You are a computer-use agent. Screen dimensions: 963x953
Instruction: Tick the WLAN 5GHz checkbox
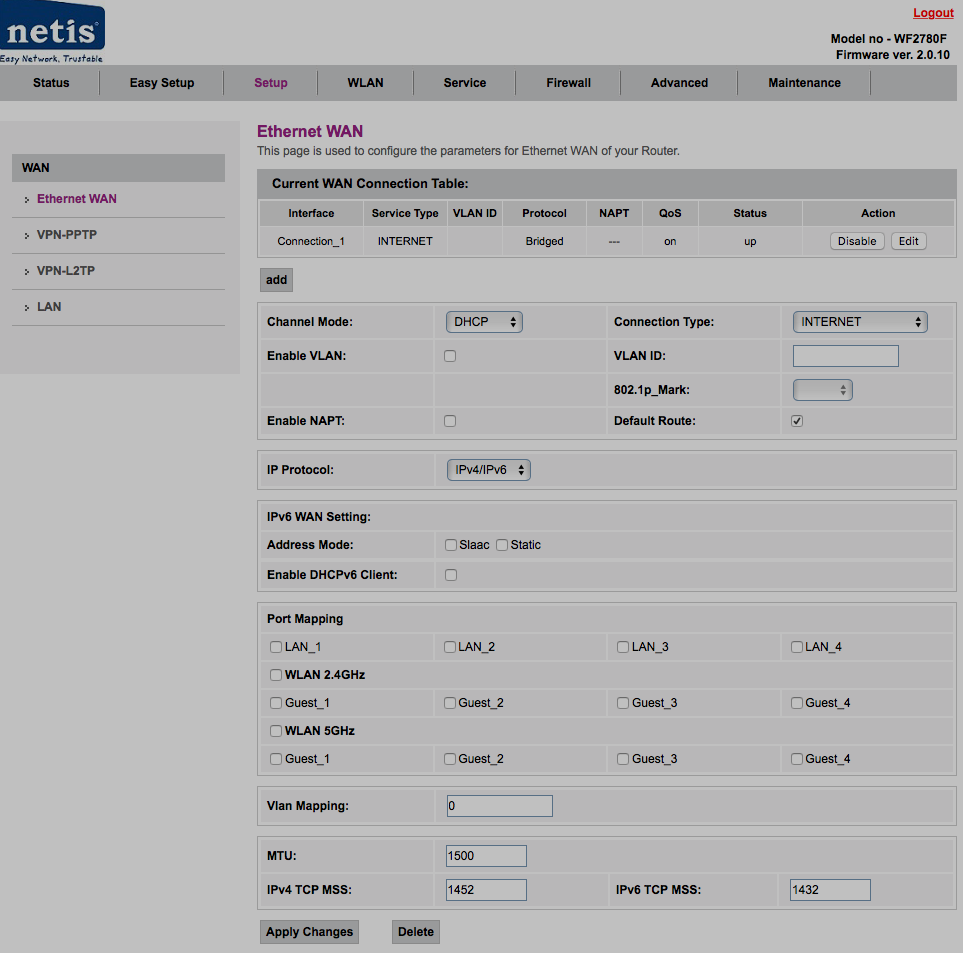point(276,731)
